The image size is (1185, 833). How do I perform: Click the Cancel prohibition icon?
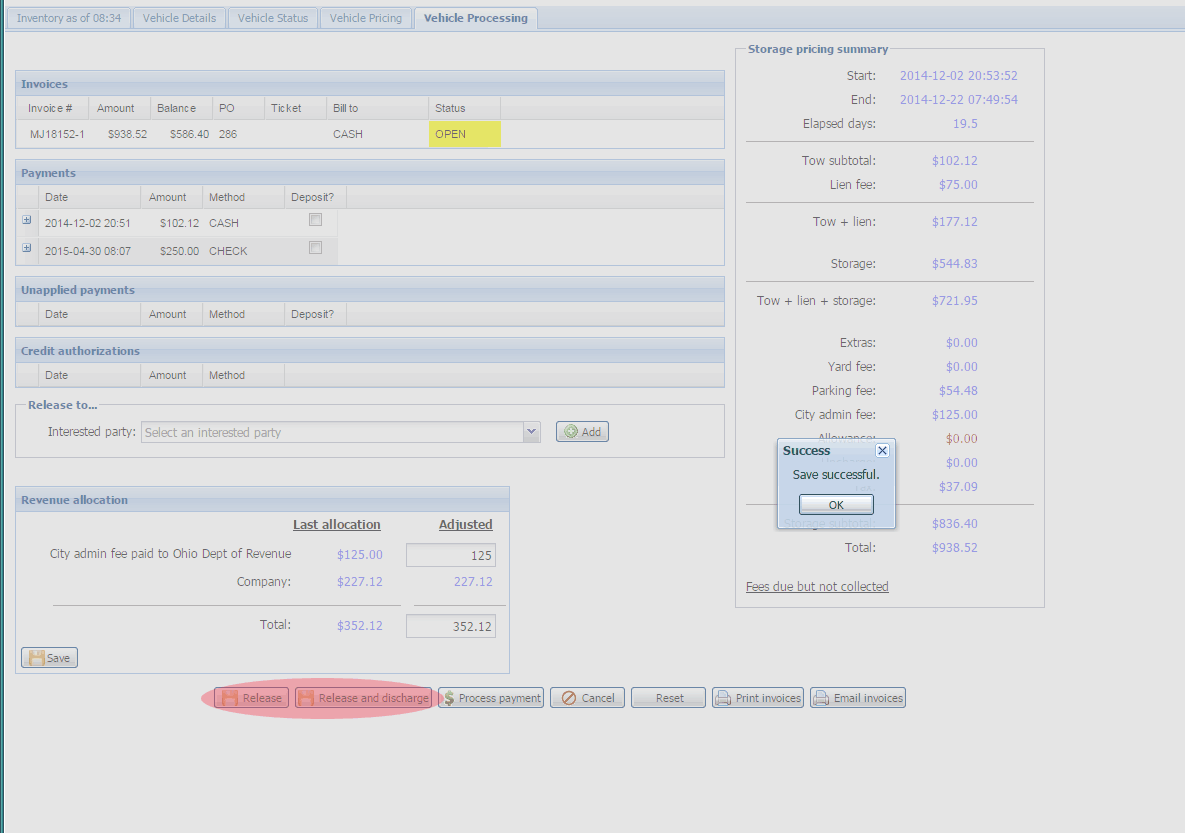point(568,698)
